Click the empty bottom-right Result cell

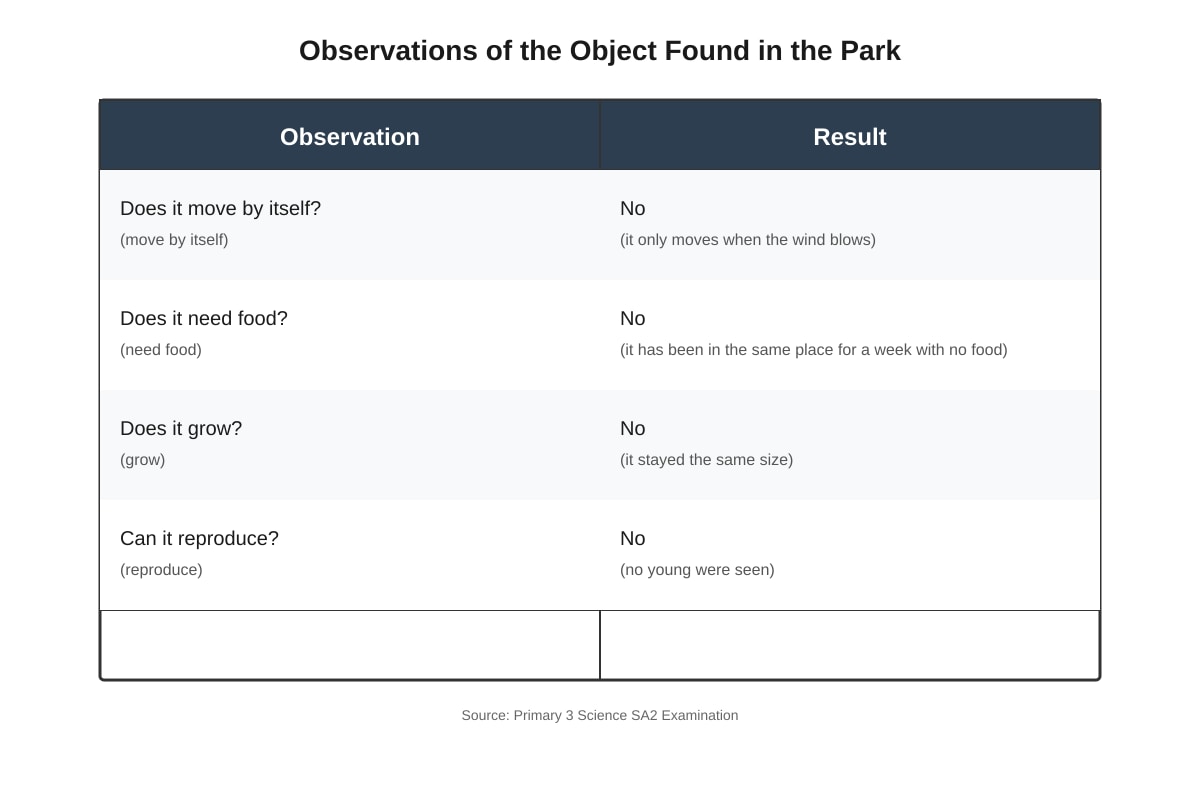tap(850, 645)
